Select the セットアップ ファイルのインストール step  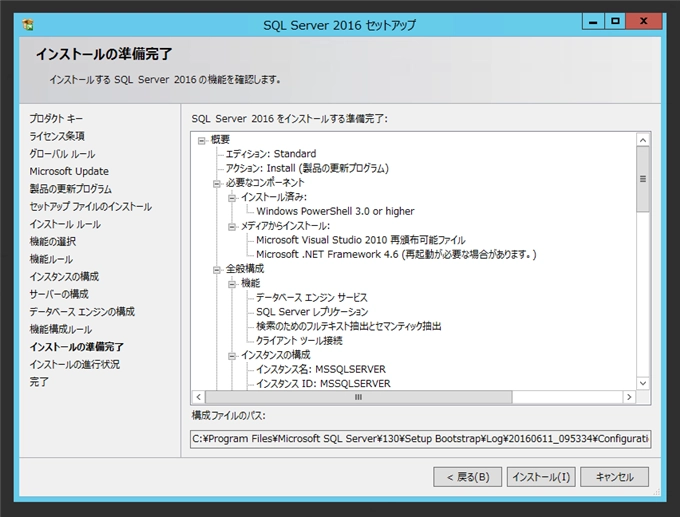click(x=90, y=206)
